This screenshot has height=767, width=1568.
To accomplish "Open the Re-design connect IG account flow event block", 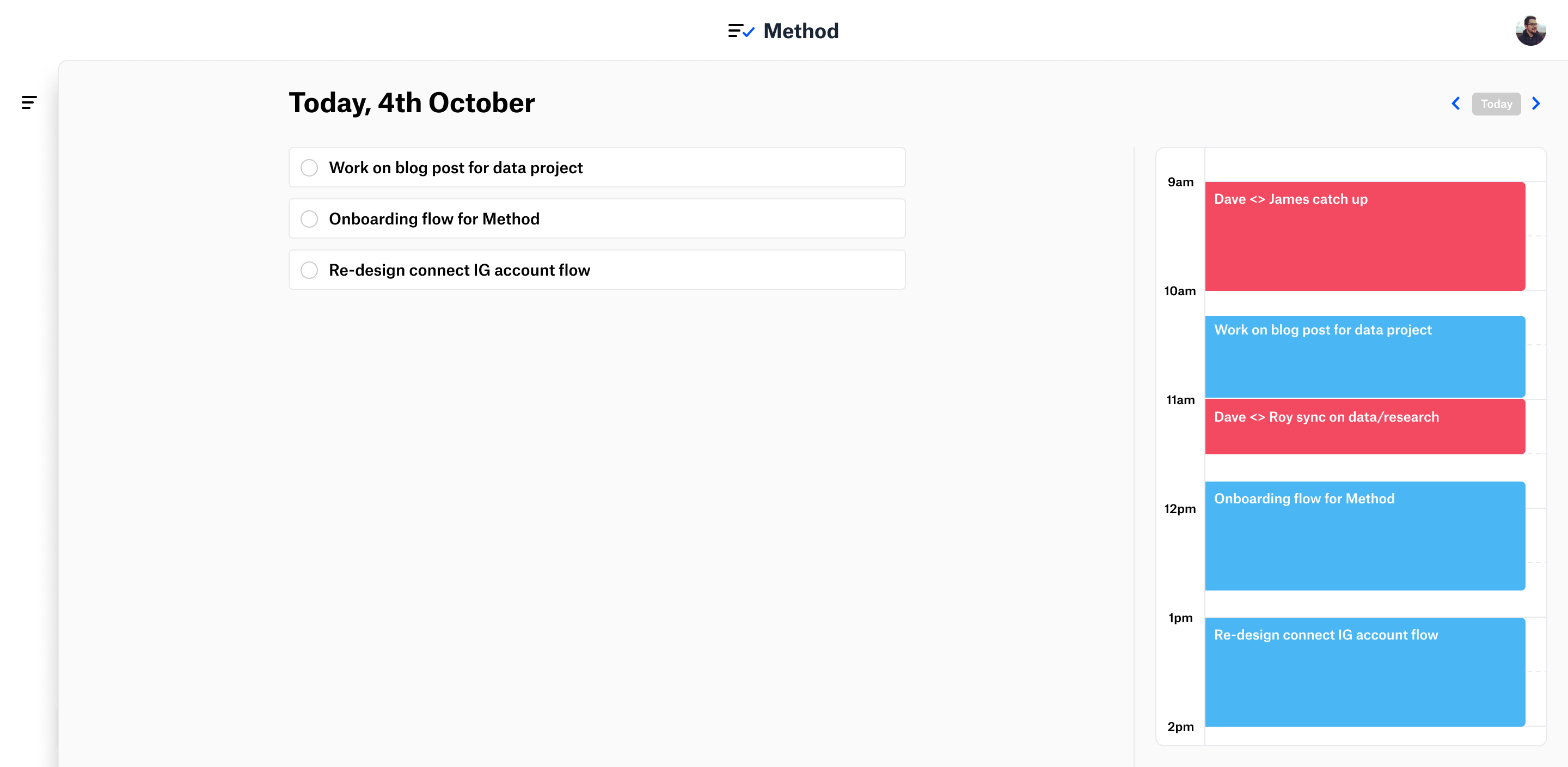I will pyautogui.click(x=1365, y=671).
